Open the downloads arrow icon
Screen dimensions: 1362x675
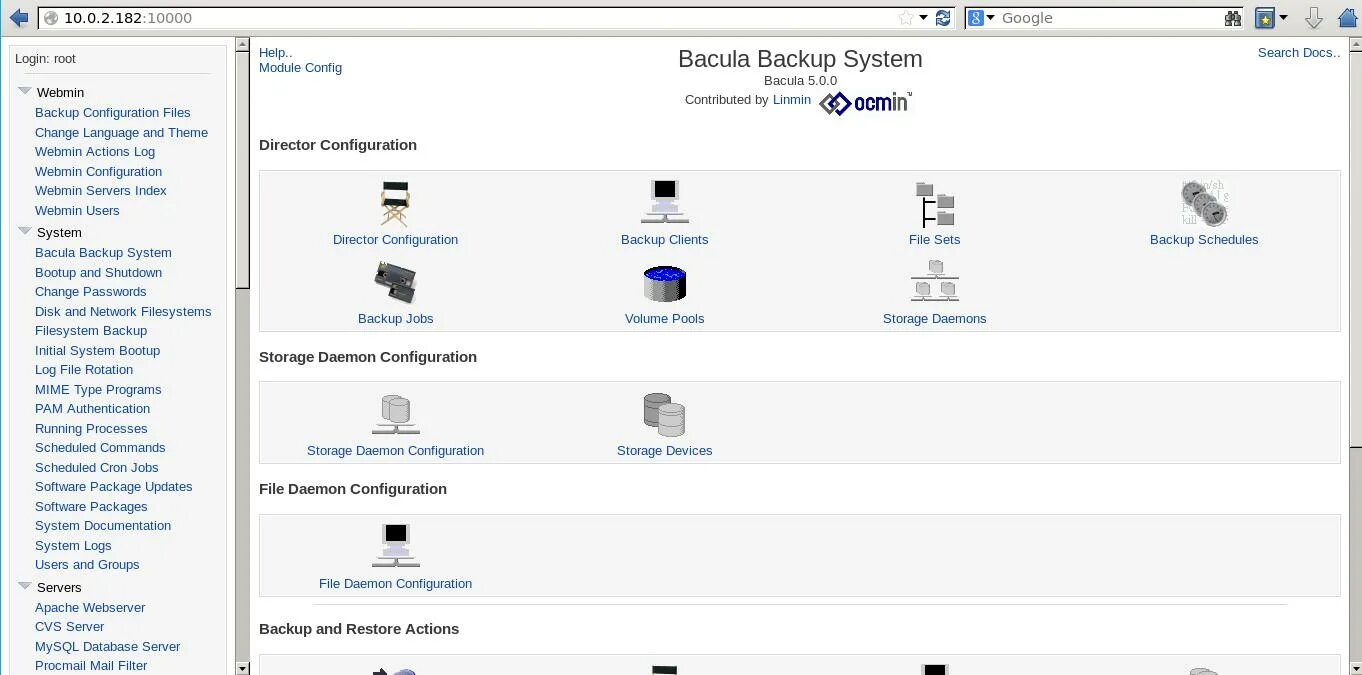(1315, 18)
